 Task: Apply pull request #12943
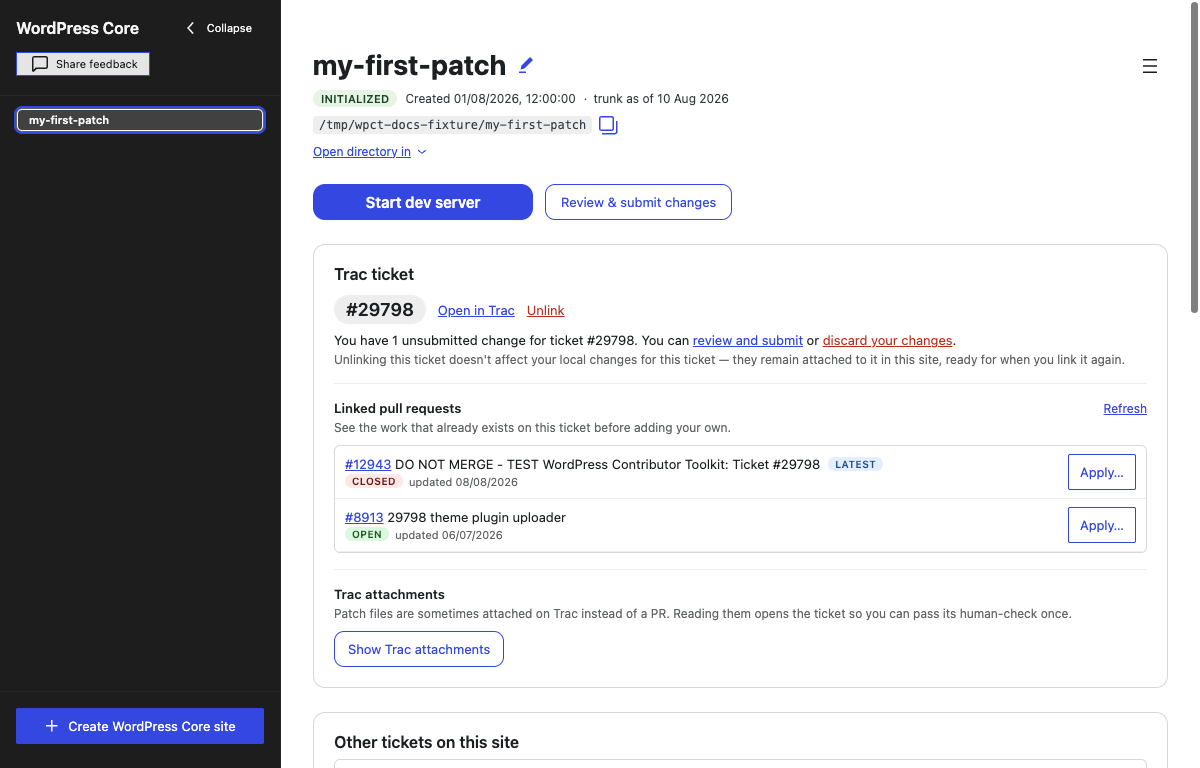[x=1102, y=472]
